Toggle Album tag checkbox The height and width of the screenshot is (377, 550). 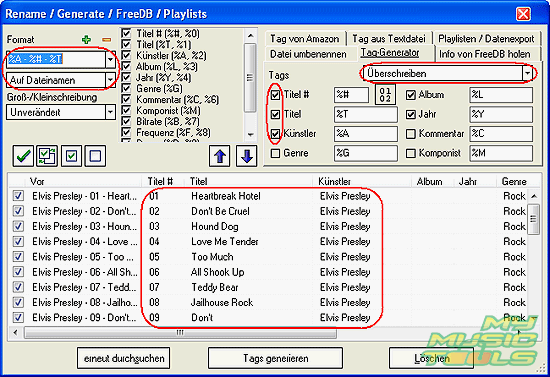[x=411, y=95]
